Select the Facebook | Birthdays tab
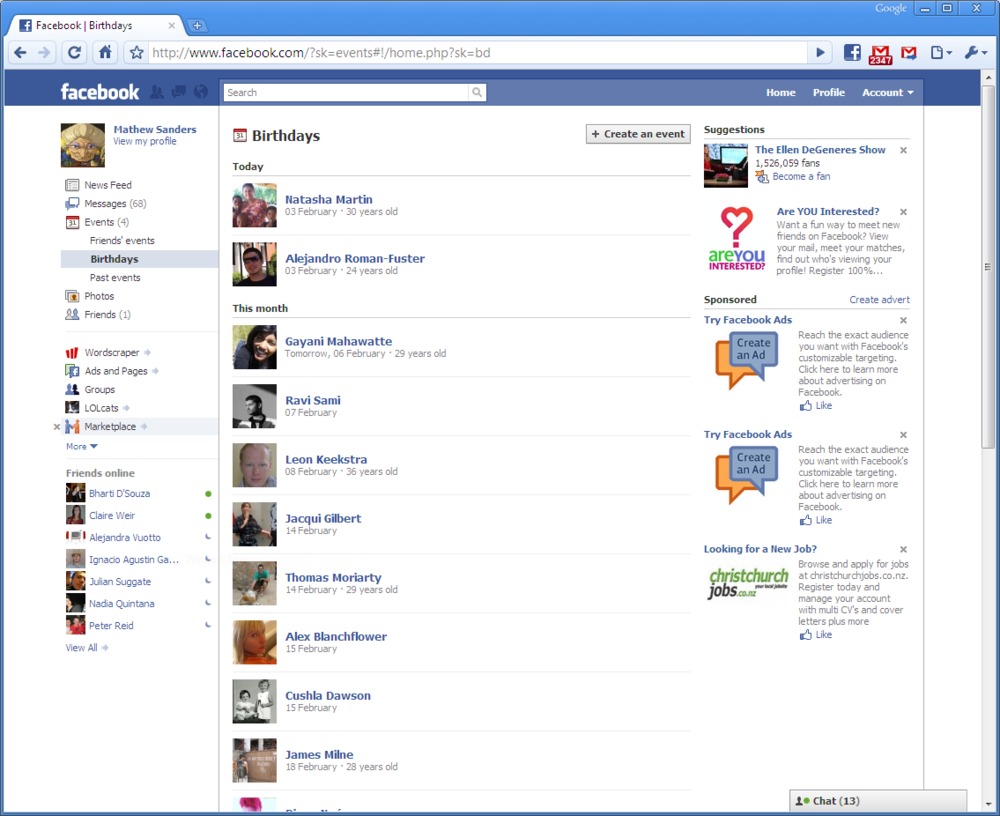 pyautogui.click(x=94, y=26)
